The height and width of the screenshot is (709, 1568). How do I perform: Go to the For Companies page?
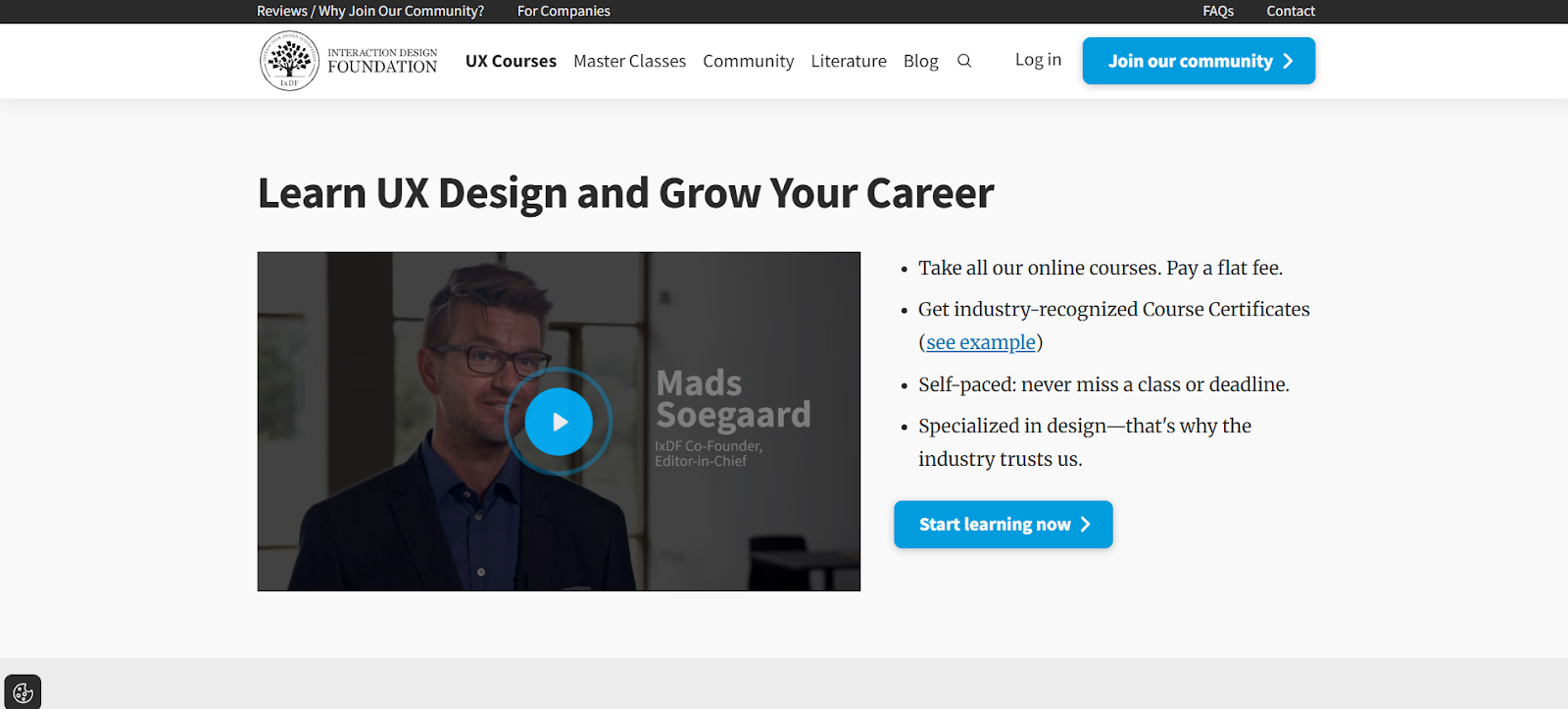coord(563,11)
